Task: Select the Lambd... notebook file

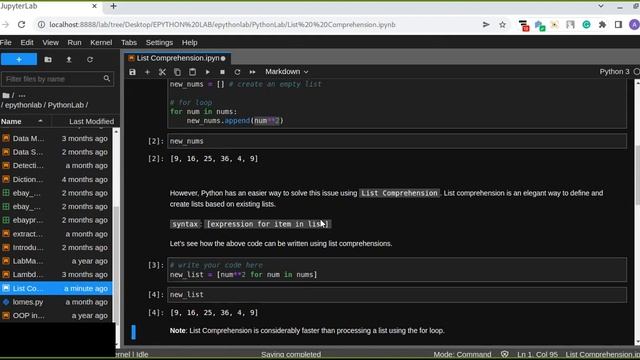Action: [x=56, y=275]
